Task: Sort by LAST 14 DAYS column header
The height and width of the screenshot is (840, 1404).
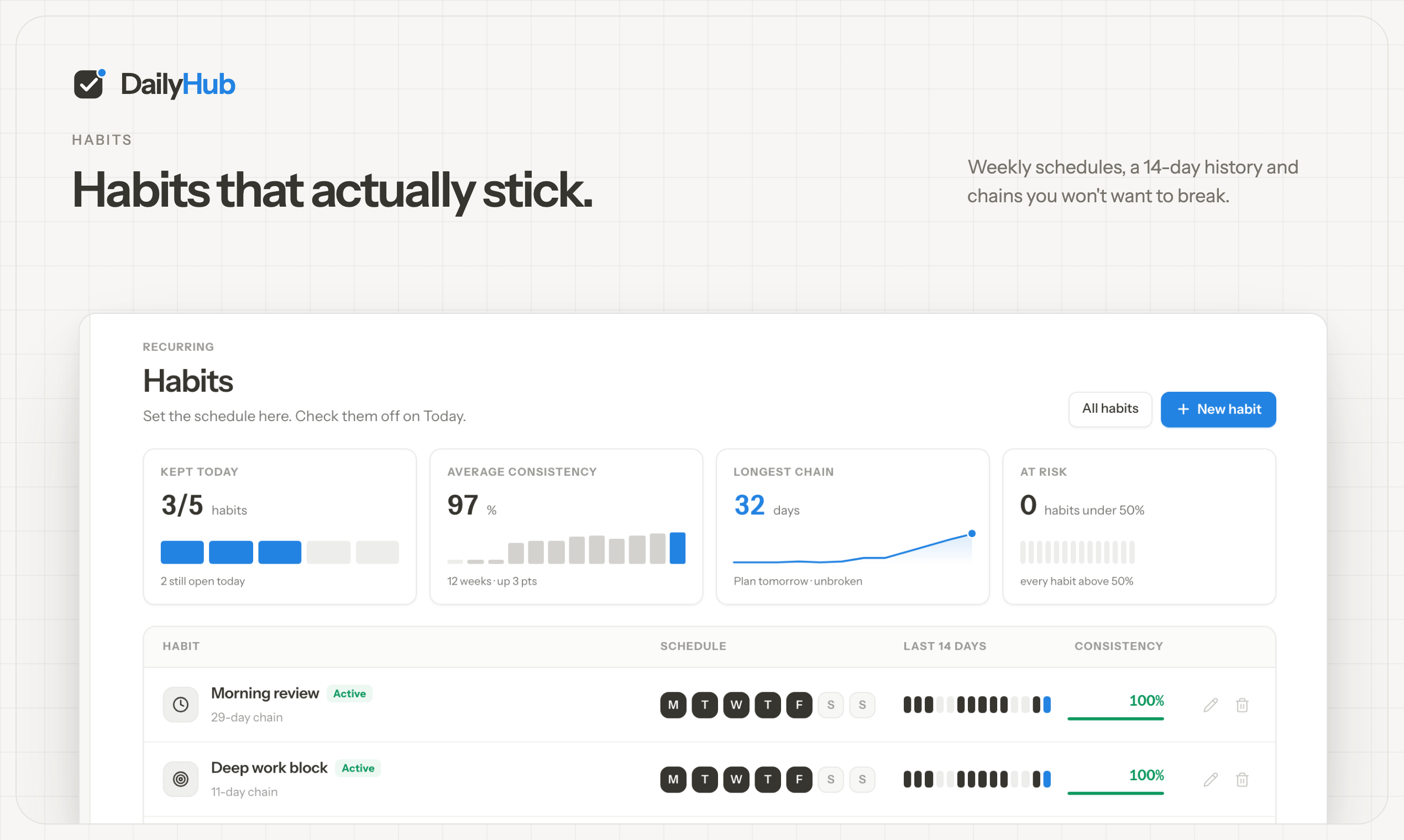Action: pyautogui.click(x=944, y=646)
